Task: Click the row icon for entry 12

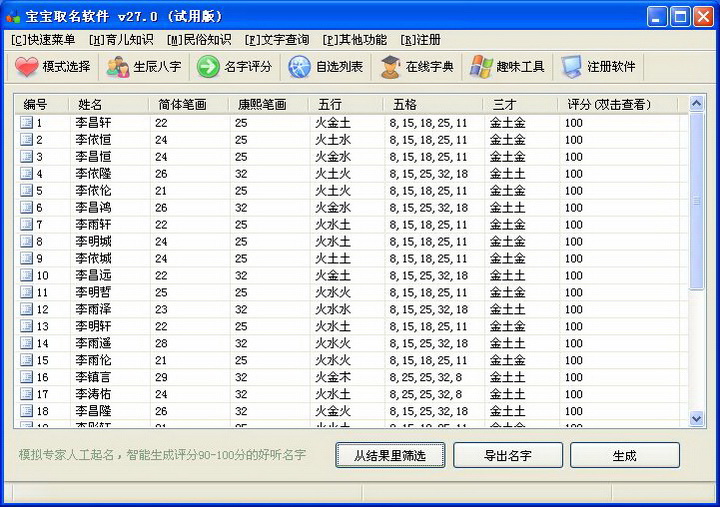Action: (27, 310)
